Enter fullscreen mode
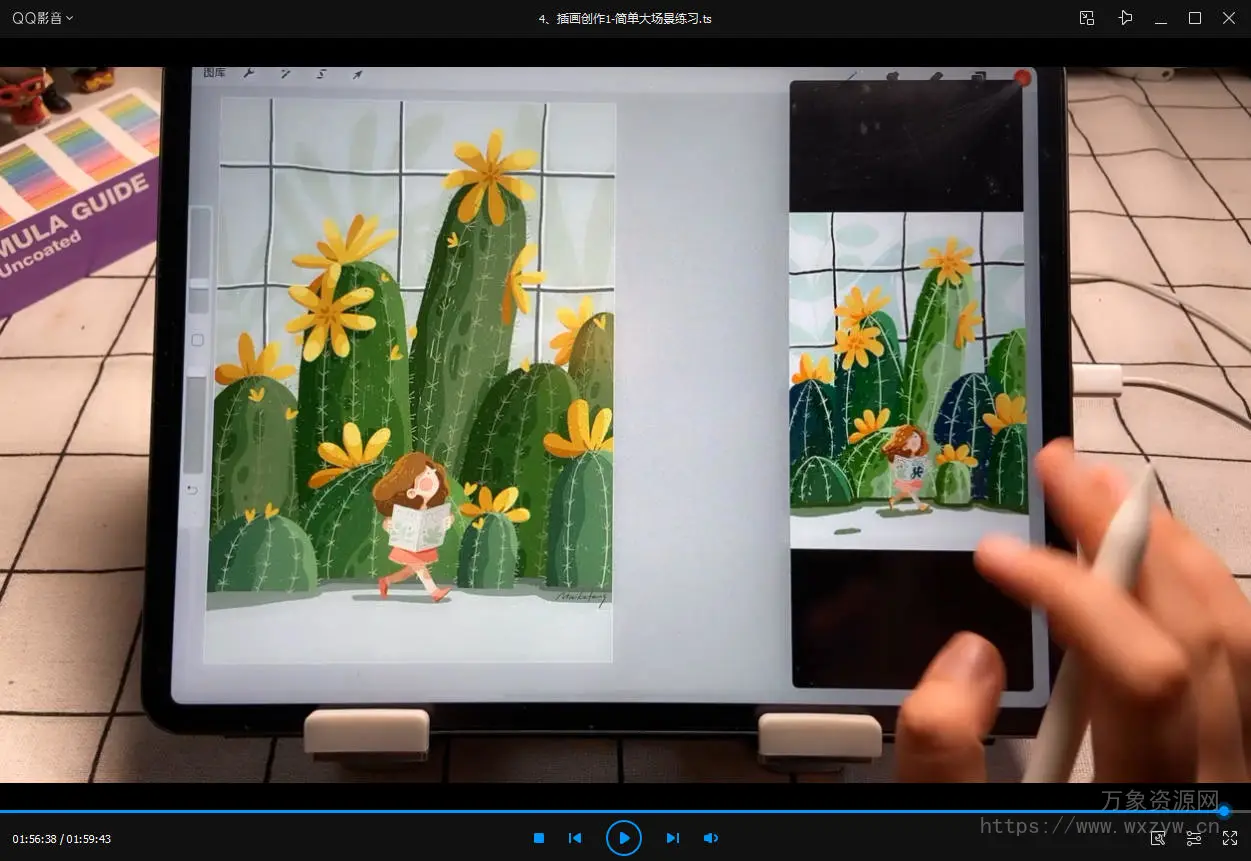This screenshot has width=1251, height=861. coord(1230,838)
